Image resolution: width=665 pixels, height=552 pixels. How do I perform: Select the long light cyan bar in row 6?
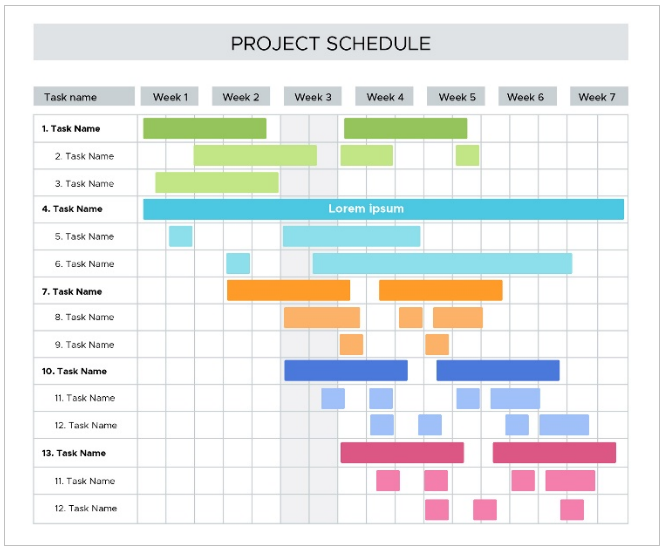(x=442, y=263)
